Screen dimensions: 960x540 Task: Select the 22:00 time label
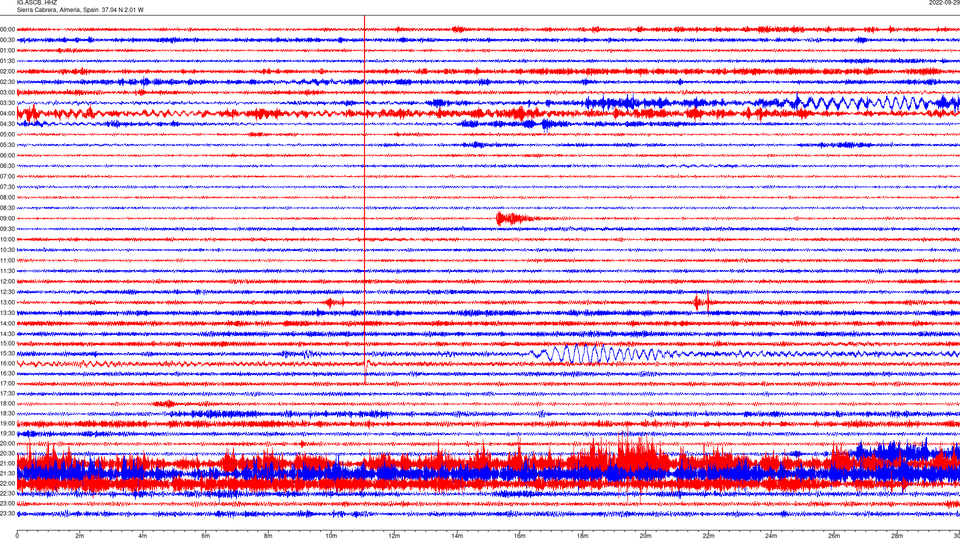7,483
